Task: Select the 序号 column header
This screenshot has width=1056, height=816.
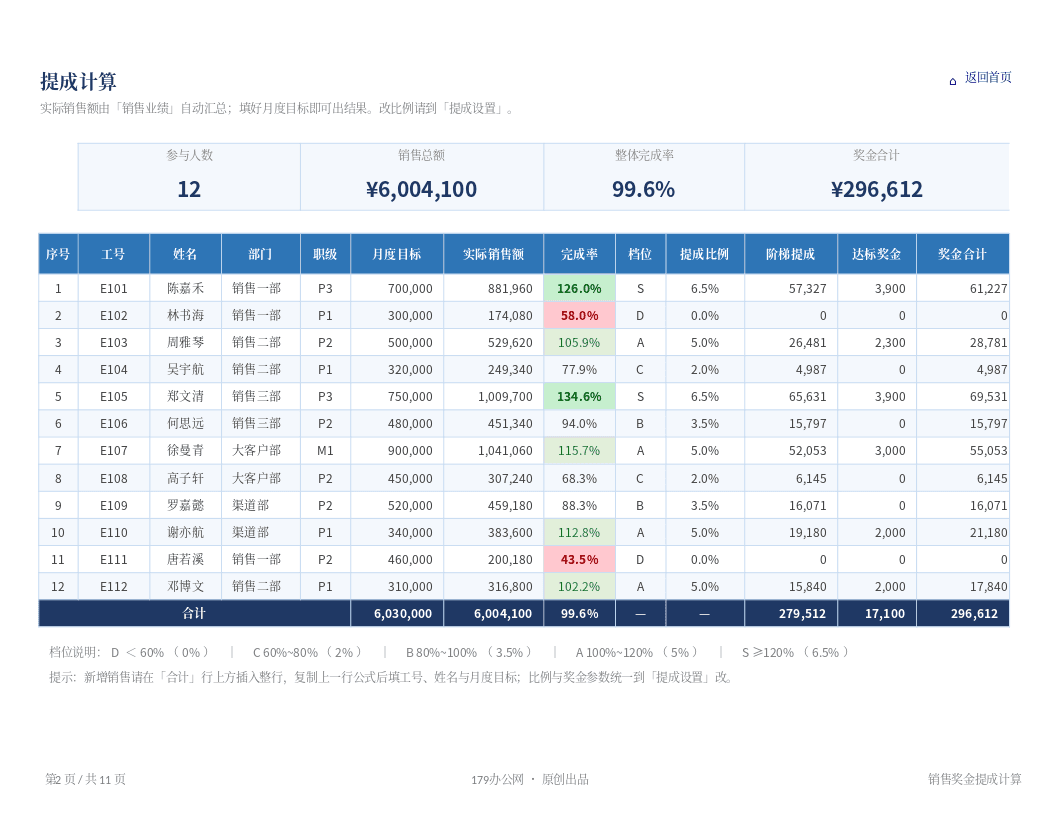Action: point(58,254)
